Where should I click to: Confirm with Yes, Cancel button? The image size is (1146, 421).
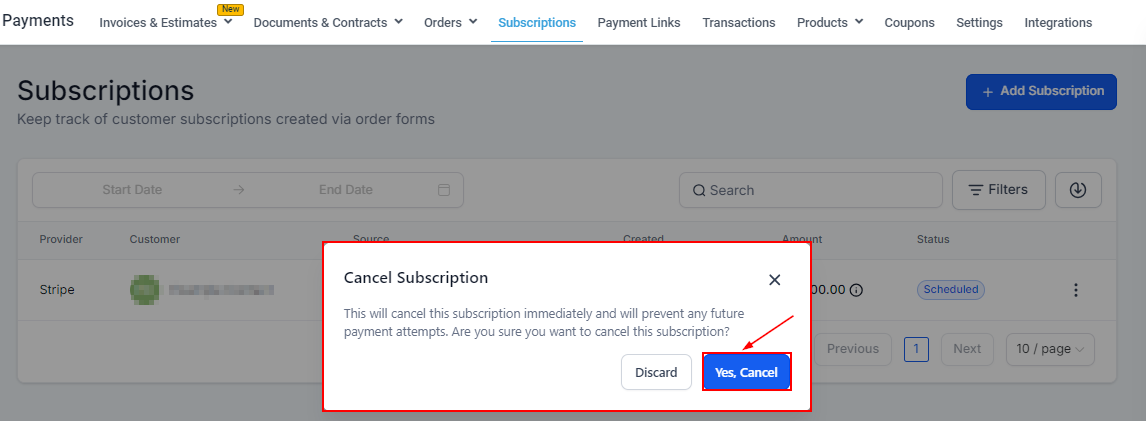(x=746, y=372)
